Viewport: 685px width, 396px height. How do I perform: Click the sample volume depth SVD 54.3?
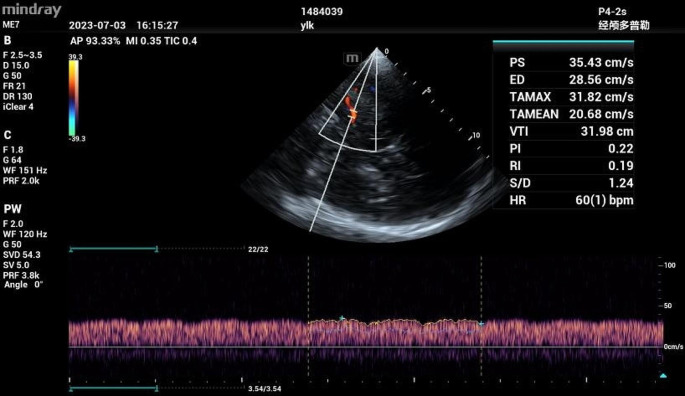coord(21,255)
